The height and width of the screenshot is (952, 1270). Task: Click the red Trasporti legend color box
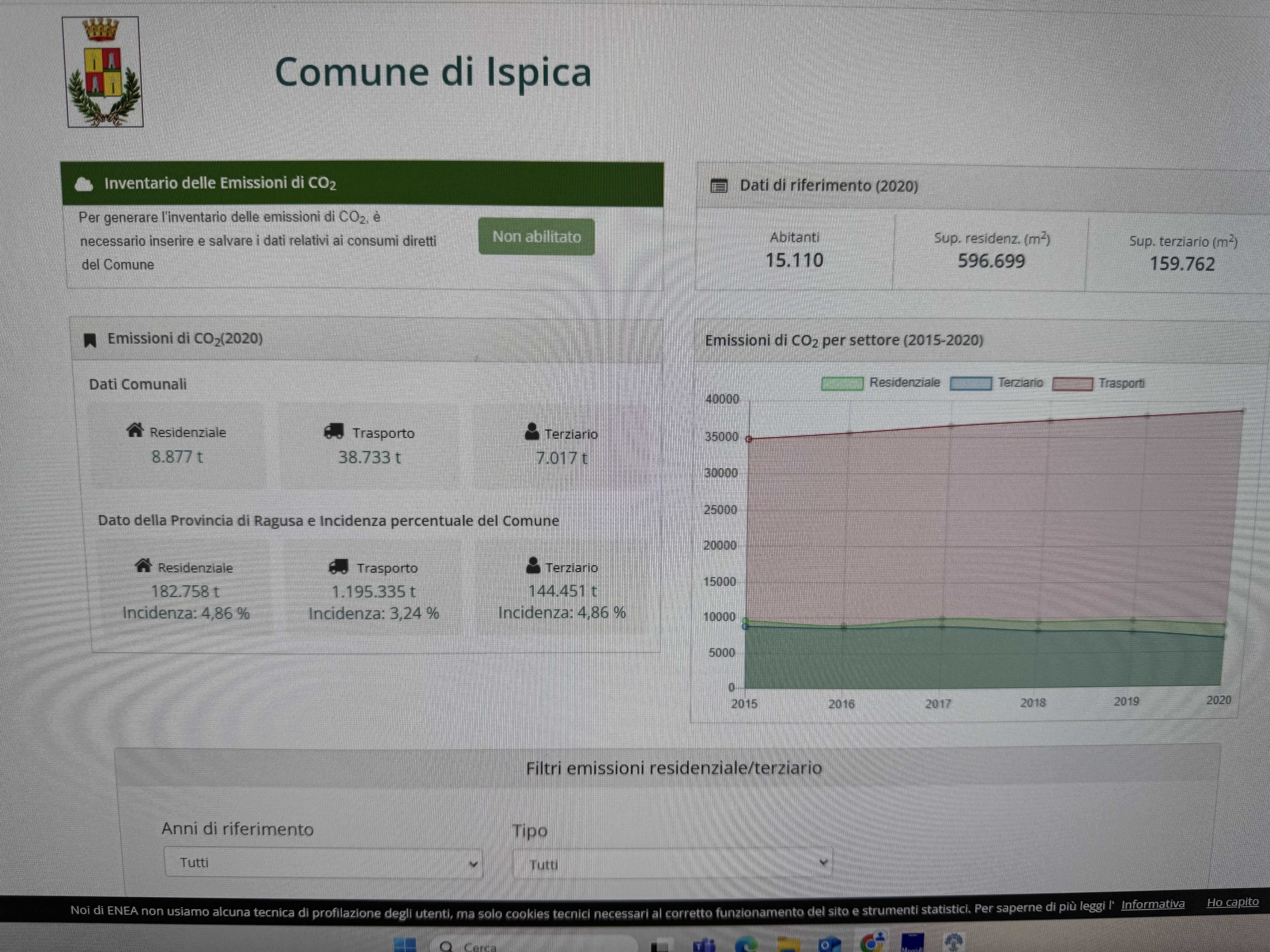tap(1073, 384)
